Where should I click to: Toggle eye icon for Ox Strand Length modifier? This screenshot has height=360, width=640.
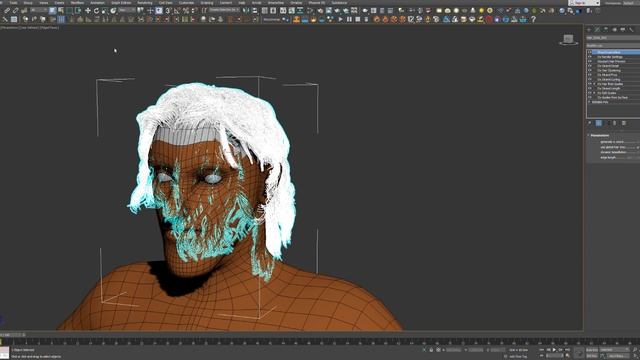(589, 89)
